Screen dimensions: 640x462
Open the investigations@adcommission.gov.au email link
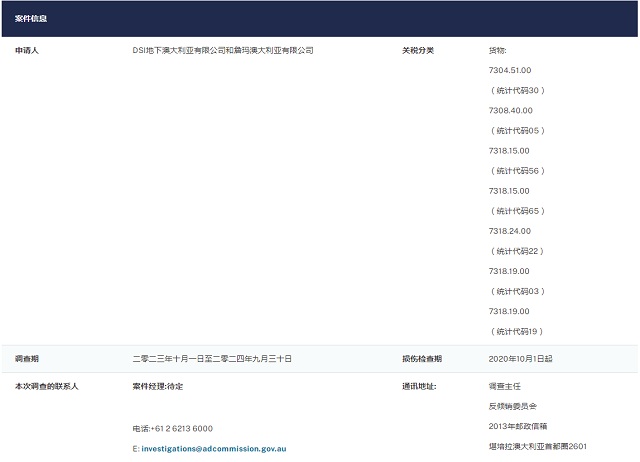click(x=213, y=449)
